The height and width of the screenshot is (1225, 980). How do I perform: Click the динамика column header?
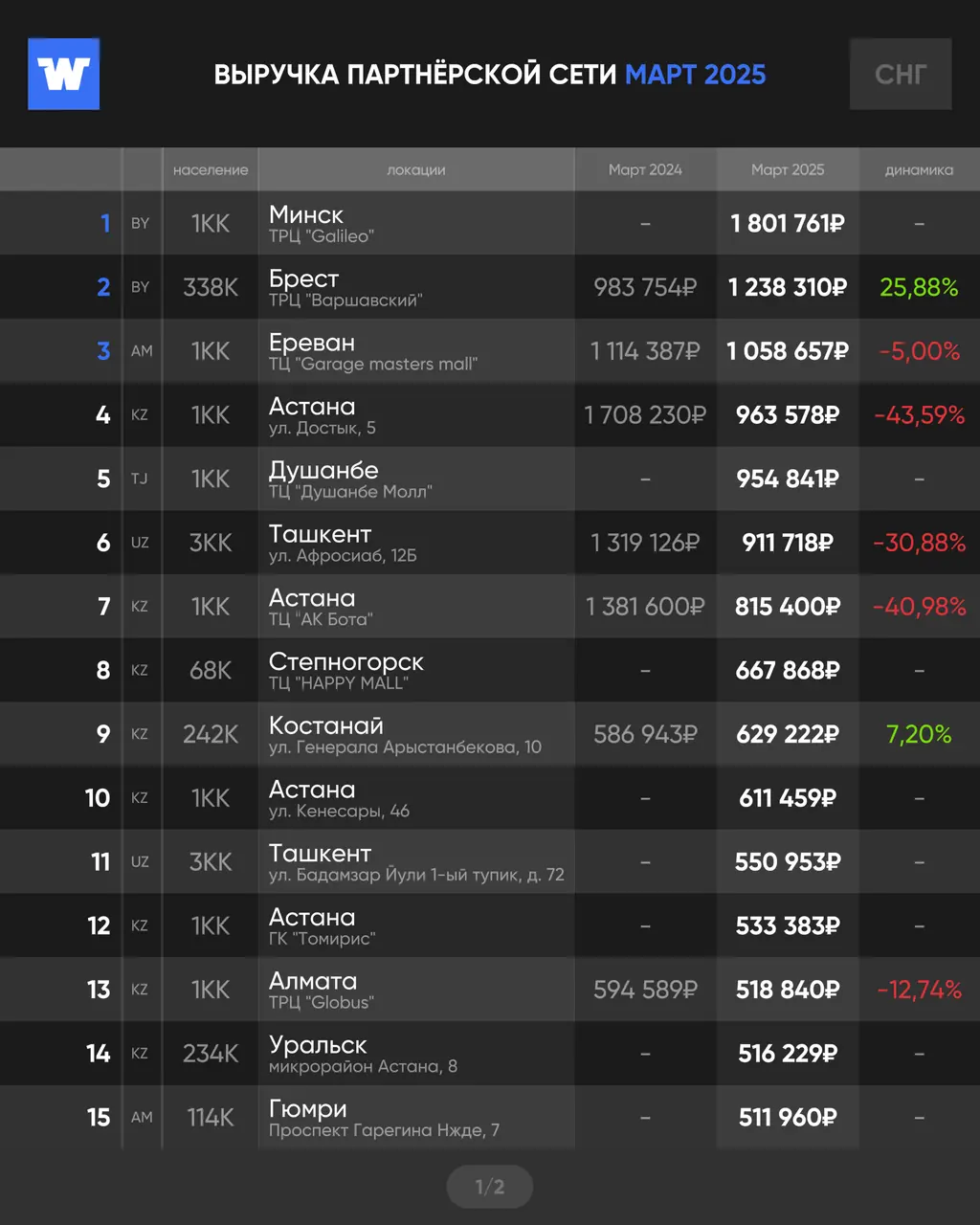coord(919,169)
